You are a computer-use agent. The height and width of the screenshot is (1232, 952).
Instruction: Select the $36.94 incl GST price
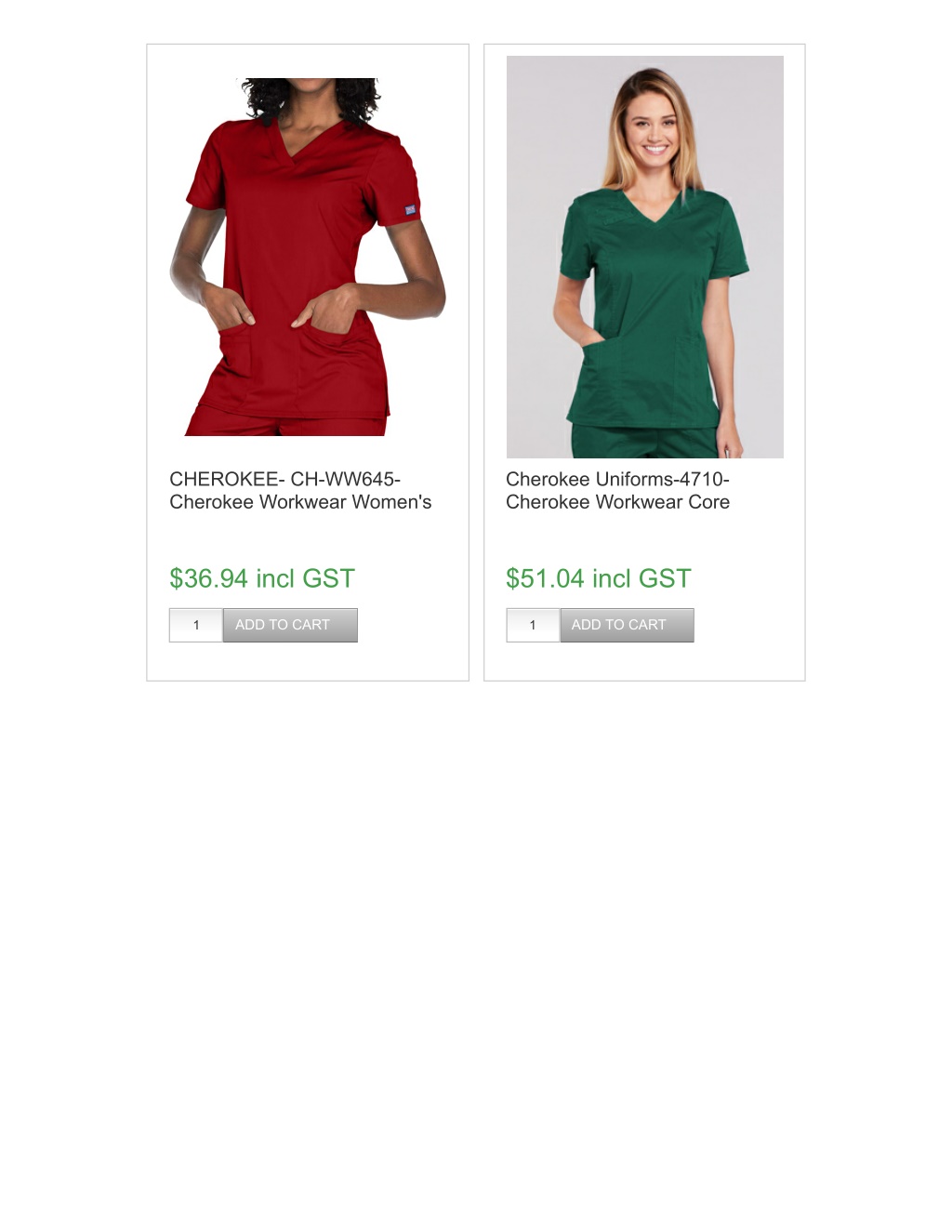point(262,578)
